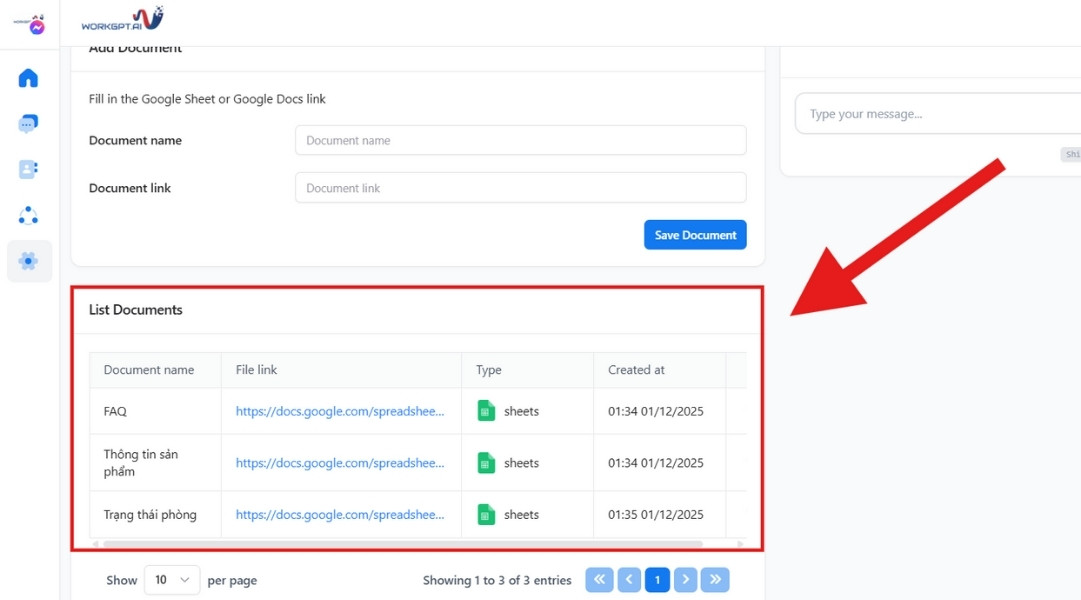Select page 1 in pagination
The height and width of the screenshot is (600, 1081).
657,580
